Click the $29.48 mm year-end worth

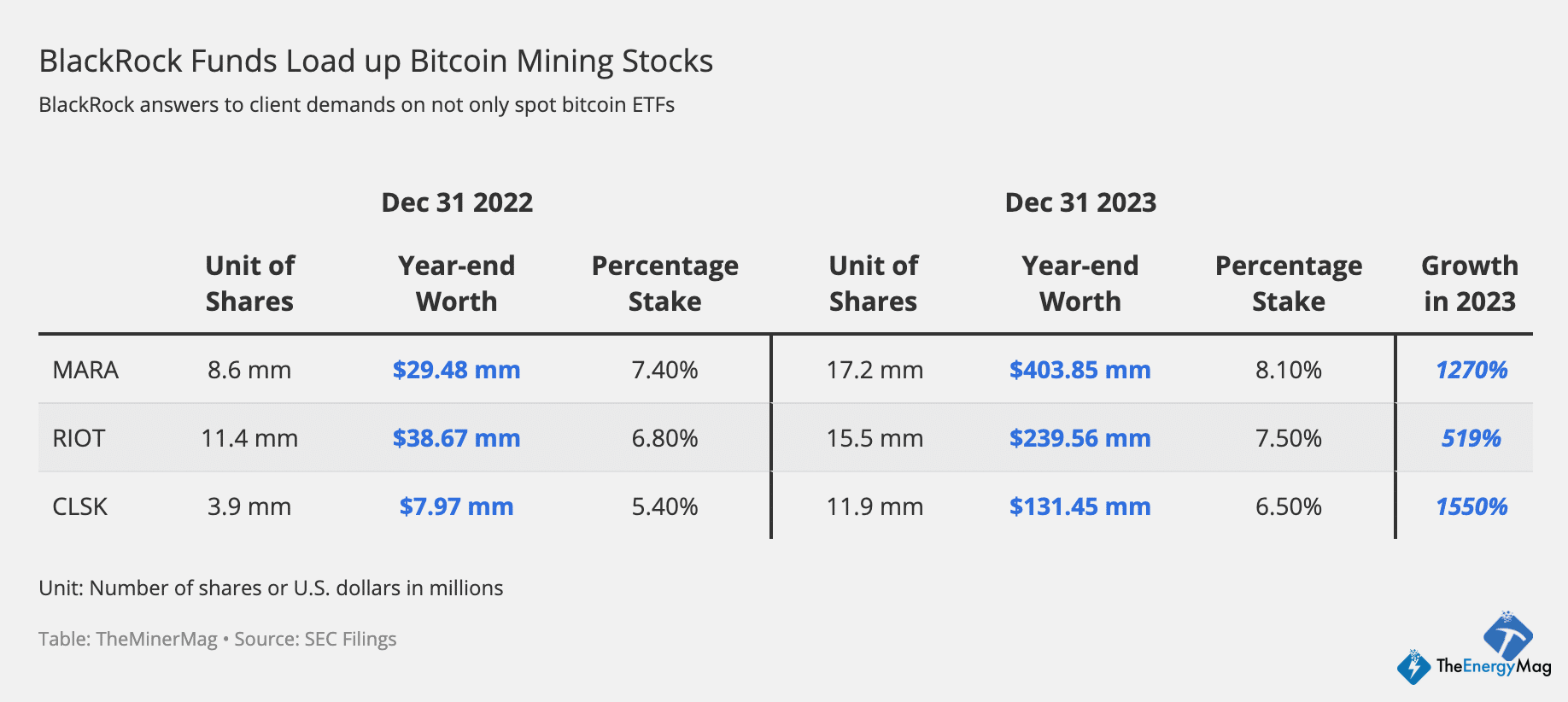click(x=456, y=370)
